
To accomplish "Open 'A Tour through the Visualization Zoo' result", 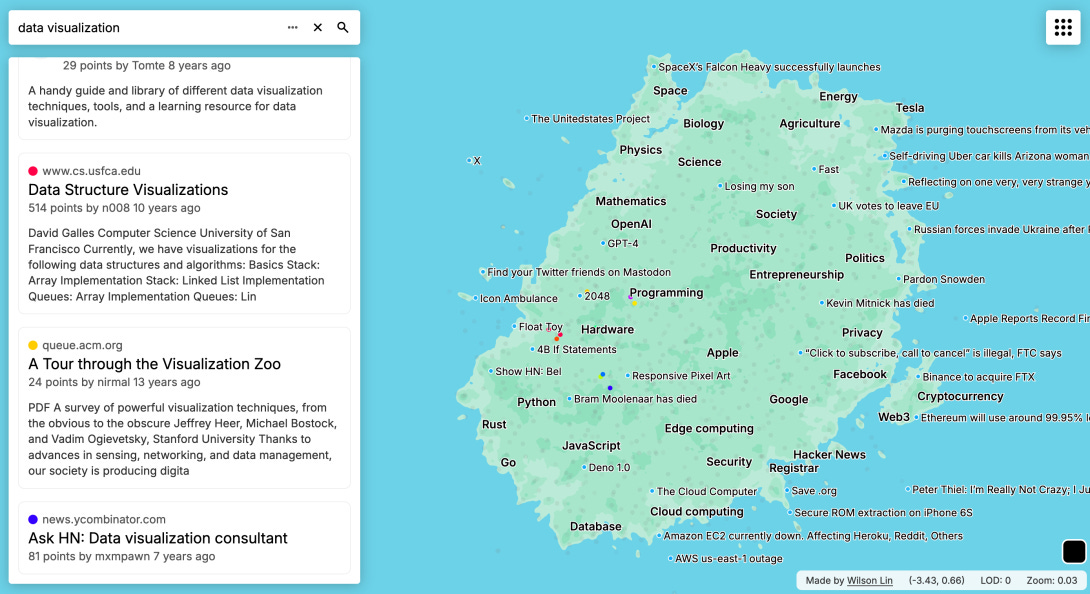I will point(154,364).
